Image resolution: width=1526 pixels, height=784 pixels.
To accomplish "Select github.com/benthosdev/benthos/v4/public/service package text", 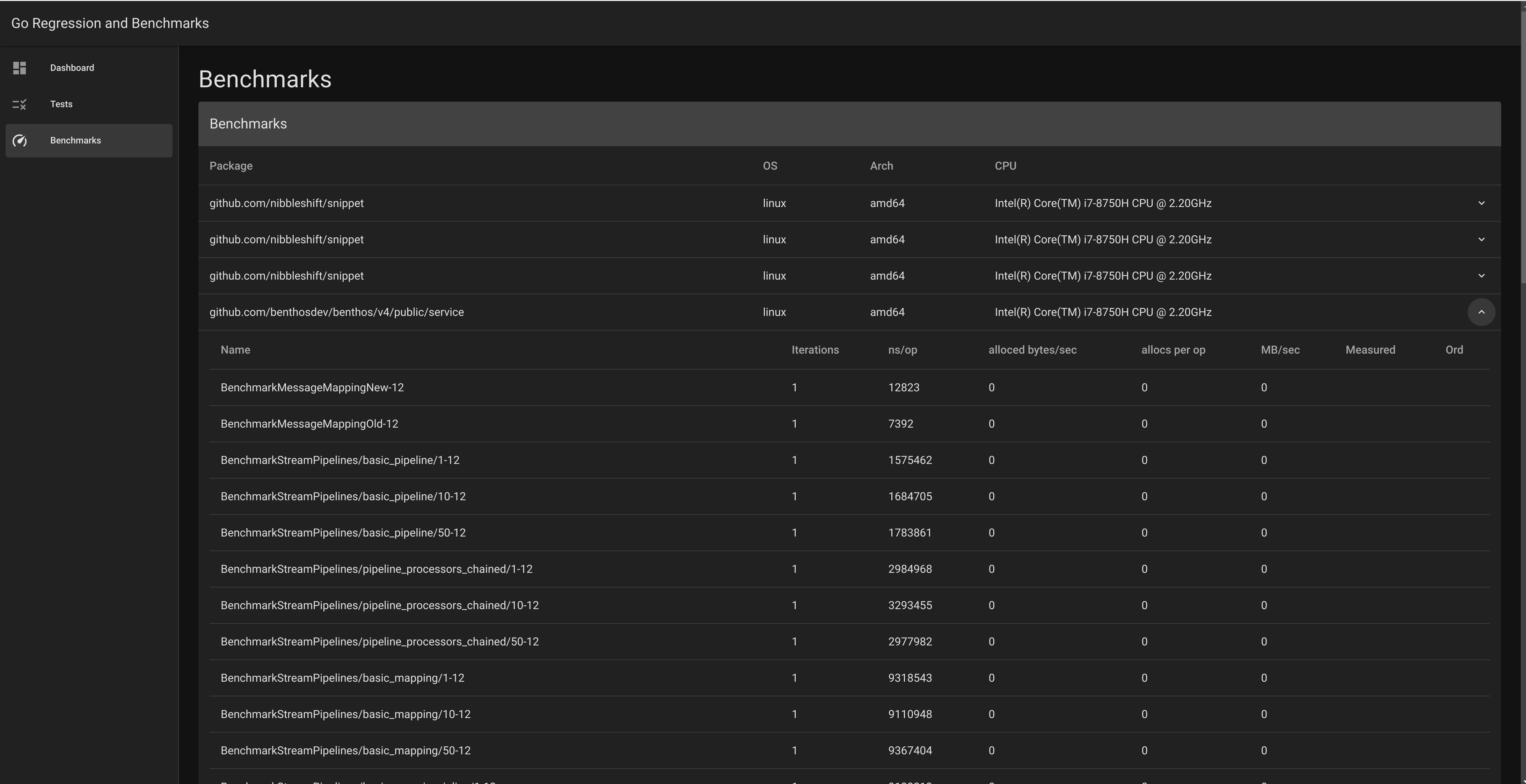I will 336,312.
